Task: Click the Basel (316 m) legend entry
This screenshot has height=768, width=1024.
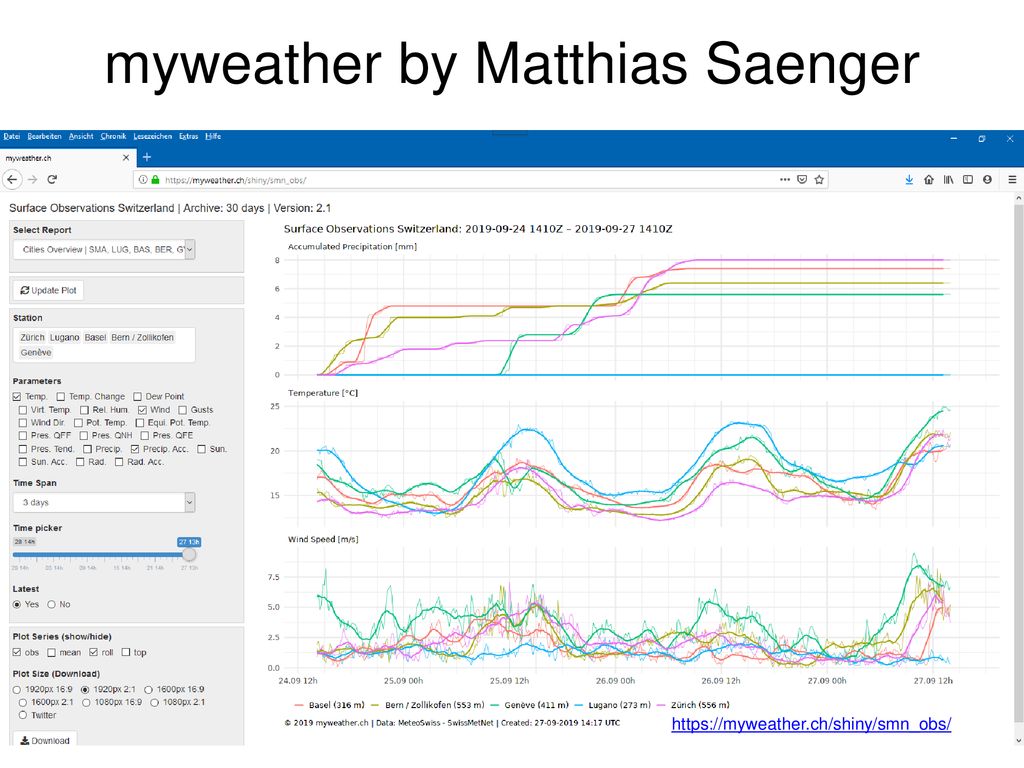Action: point(328,705)
